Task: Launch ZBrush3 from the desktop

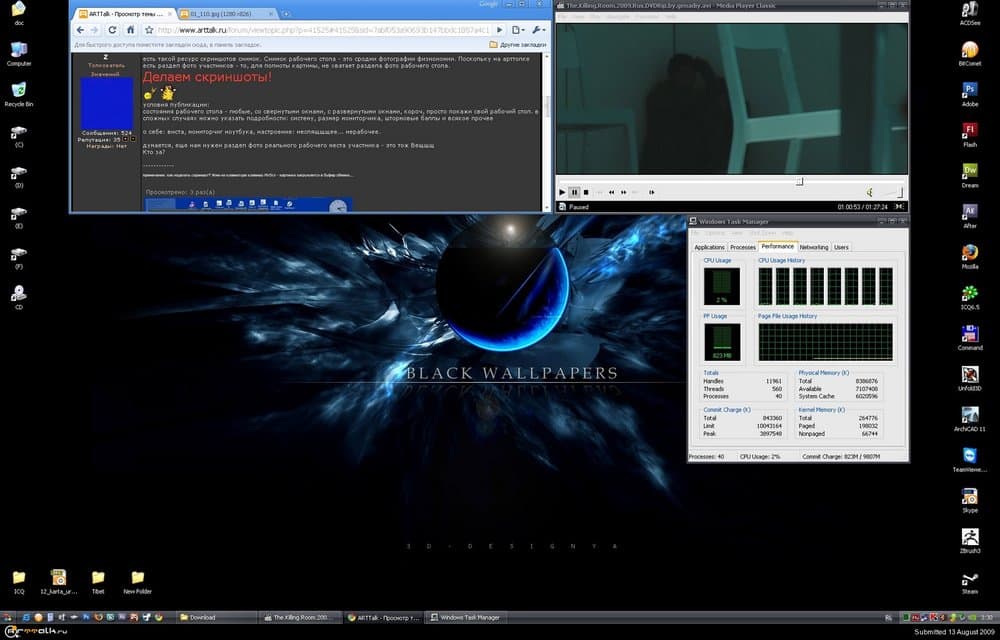Action: pos(969,541)
